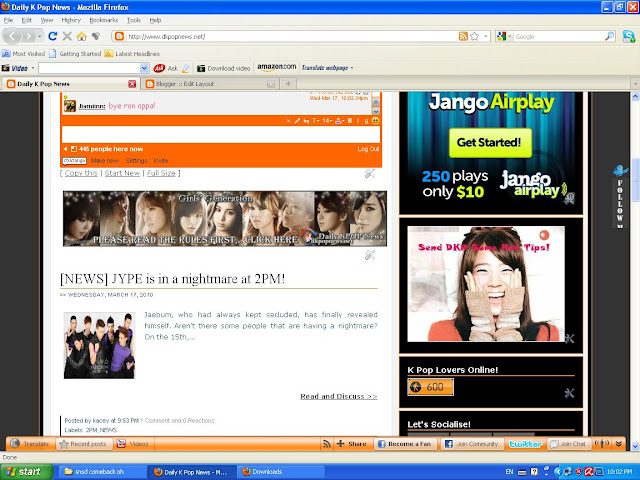Click the broadcast signal icon in the bottom toolbar

(602, 444)
